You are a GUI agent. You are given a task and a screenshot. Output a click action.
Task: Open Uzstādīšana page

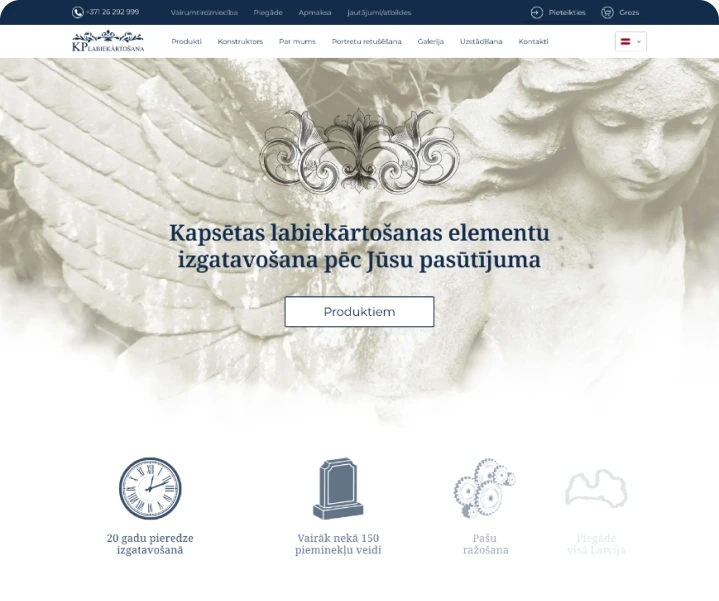481,41
